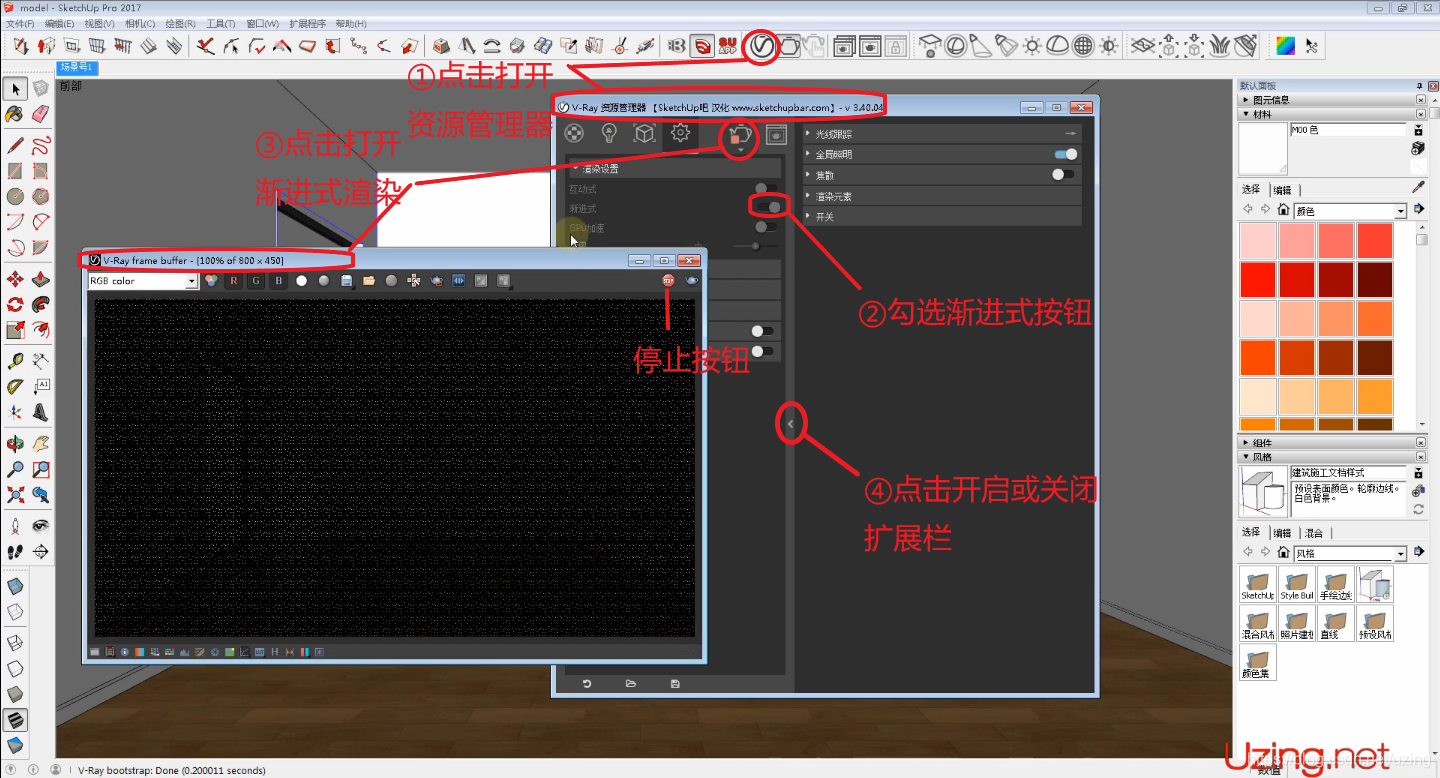Collapse render settings section (渲染设置)
1440x778 pixels.
pos(674,169)
